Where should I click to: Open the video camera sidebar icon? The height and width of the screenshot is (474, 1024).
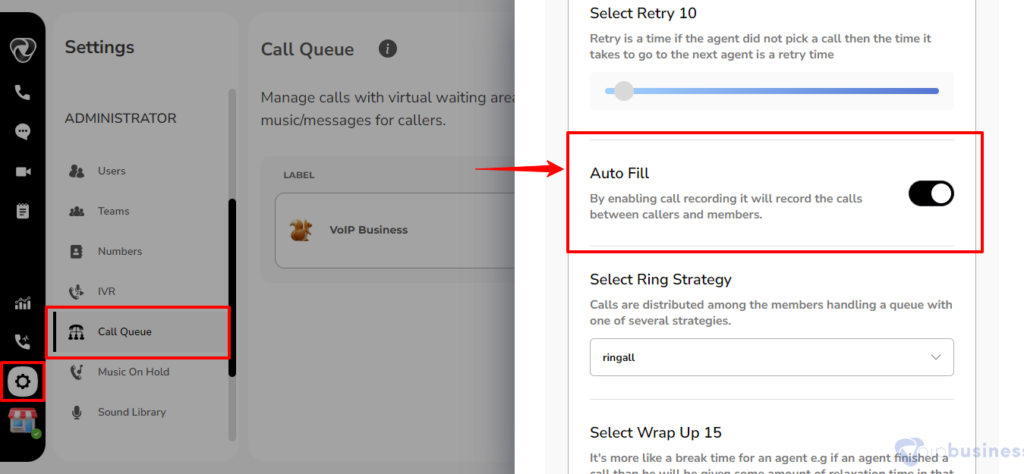click(x=23, y=172)
